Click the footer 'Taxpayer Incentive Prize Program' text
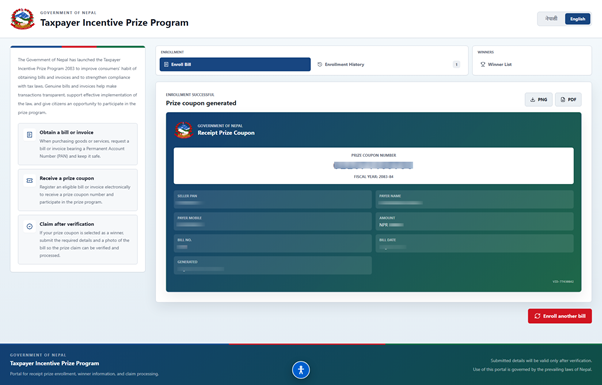This screenshot has width=602, height=385. (55, 363)
